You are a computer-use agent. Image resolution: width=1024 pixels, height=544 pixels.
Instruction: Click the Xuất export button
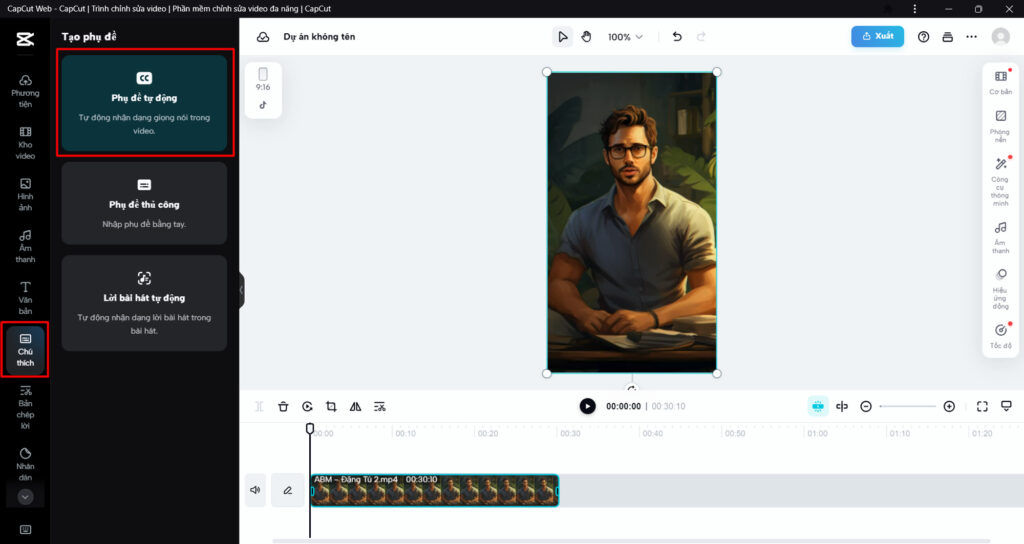[x=877, y=36]
